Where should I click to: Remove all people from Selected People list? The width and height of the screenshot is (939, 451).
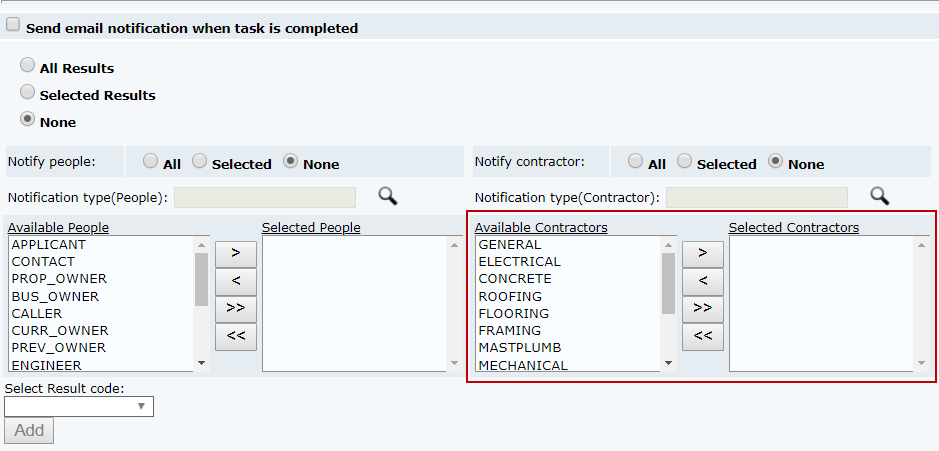point(236,335)
